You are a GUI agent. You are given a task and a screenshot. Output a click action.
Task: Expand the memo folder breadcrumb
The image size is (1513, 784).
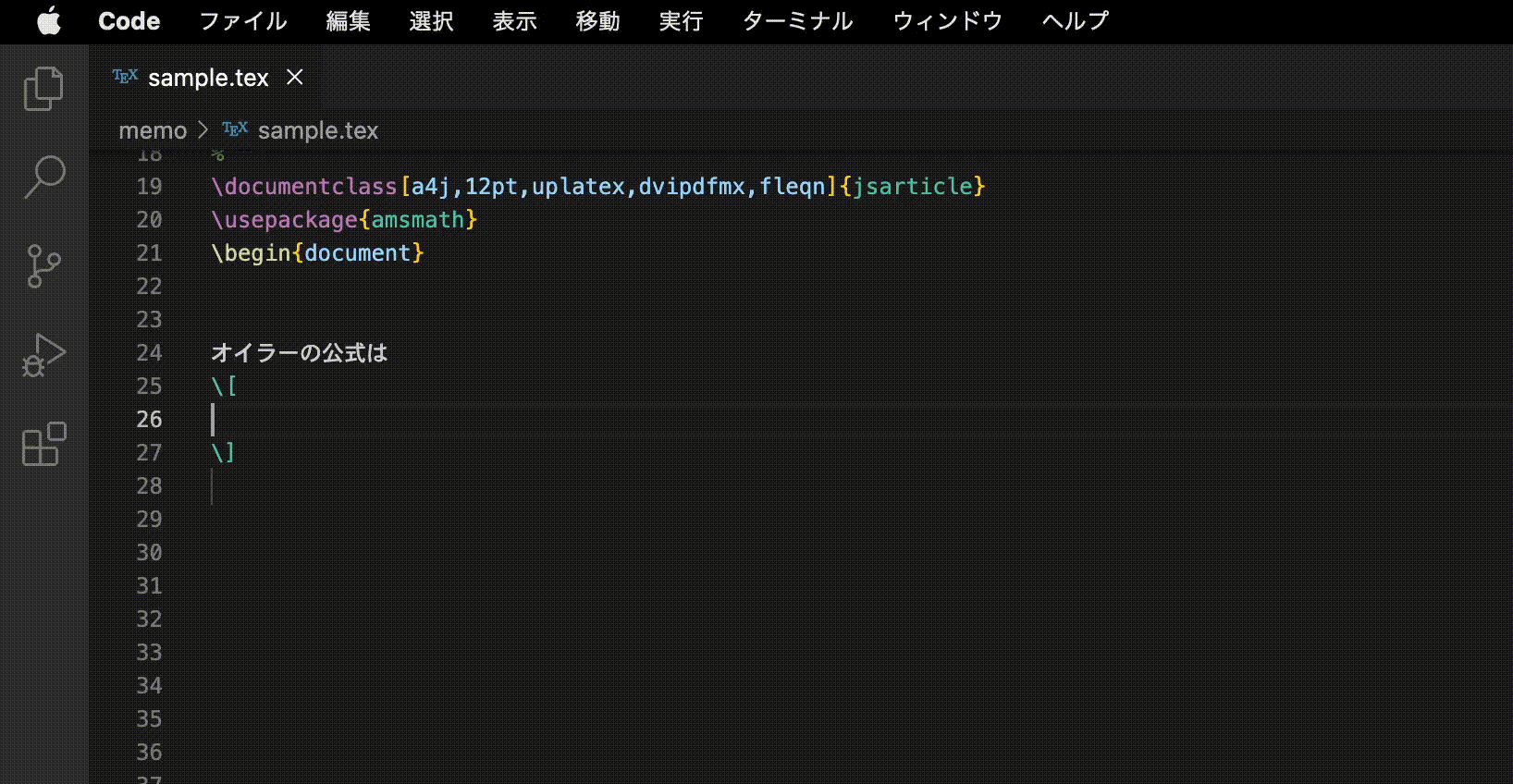click(153, 130)
